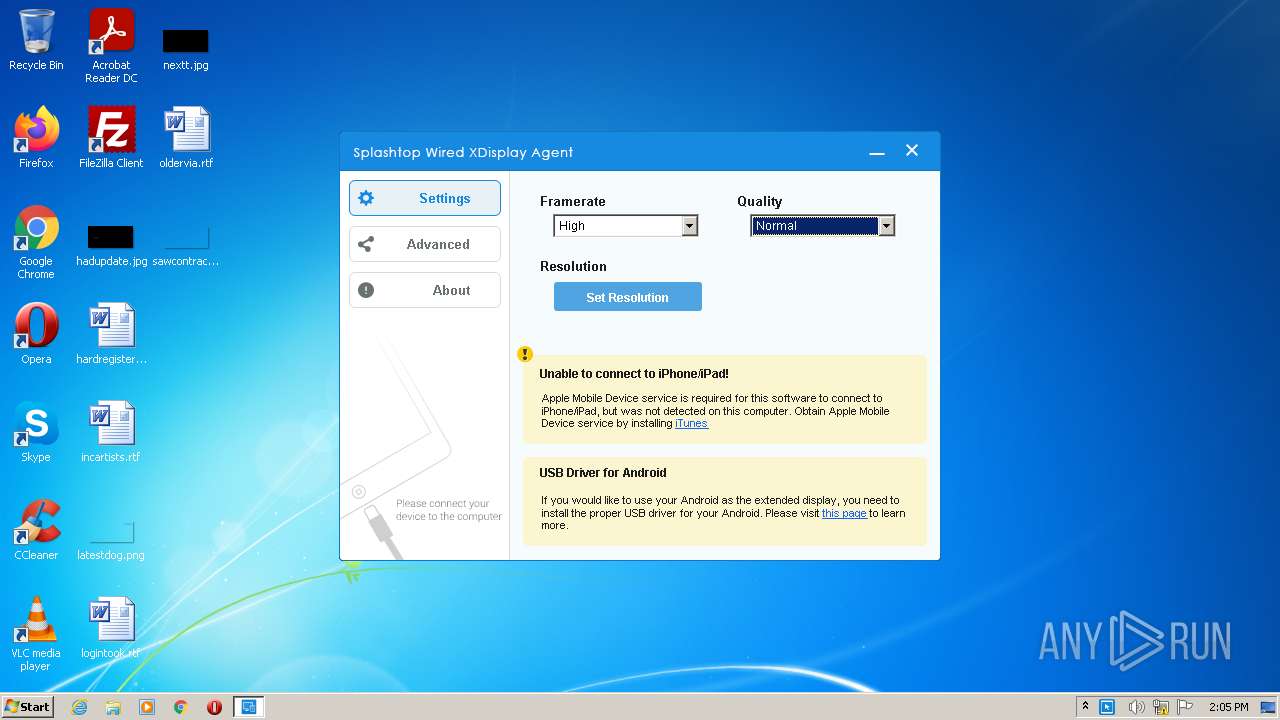Viewport: 1280px width, 720px height.
Task: Launch Google Chrome desktop shortcut
Action: click(36, 242)
